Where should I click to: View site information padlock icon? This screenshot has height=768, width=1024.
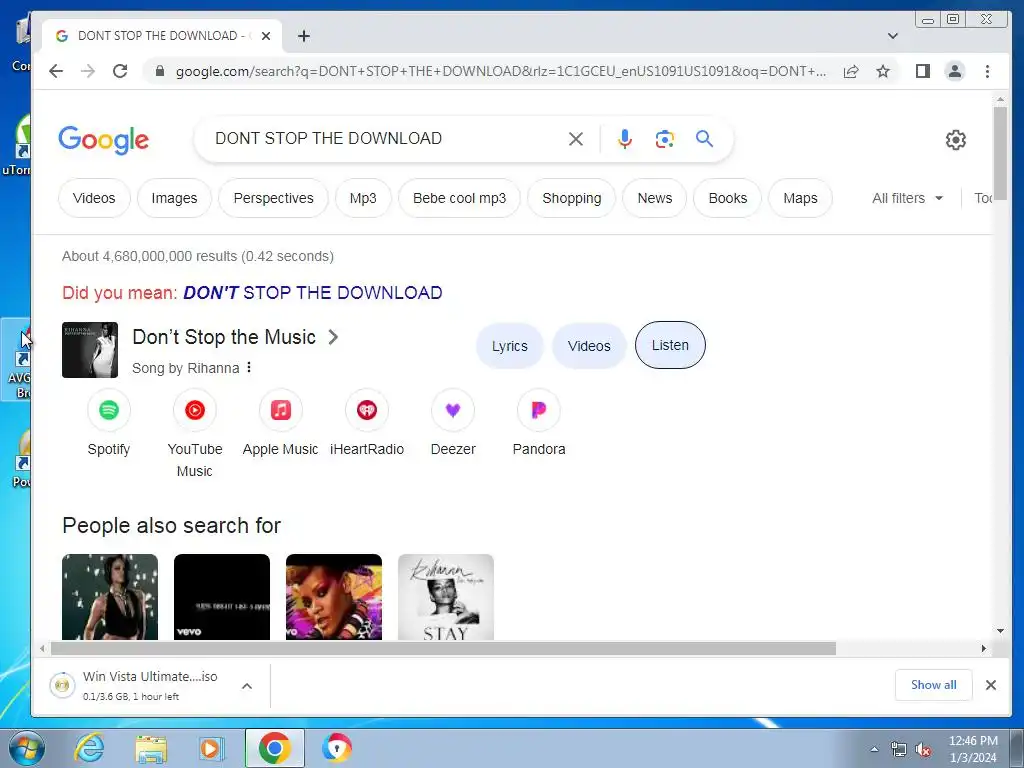click(160, 71)
